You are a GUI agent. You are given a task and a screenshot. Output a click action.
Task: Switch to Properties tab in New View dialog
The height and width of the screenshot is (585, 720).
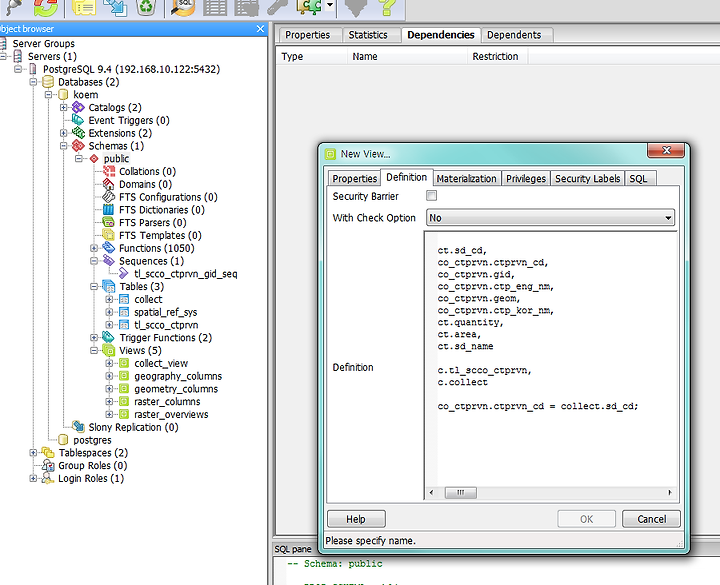click(354, 179)
